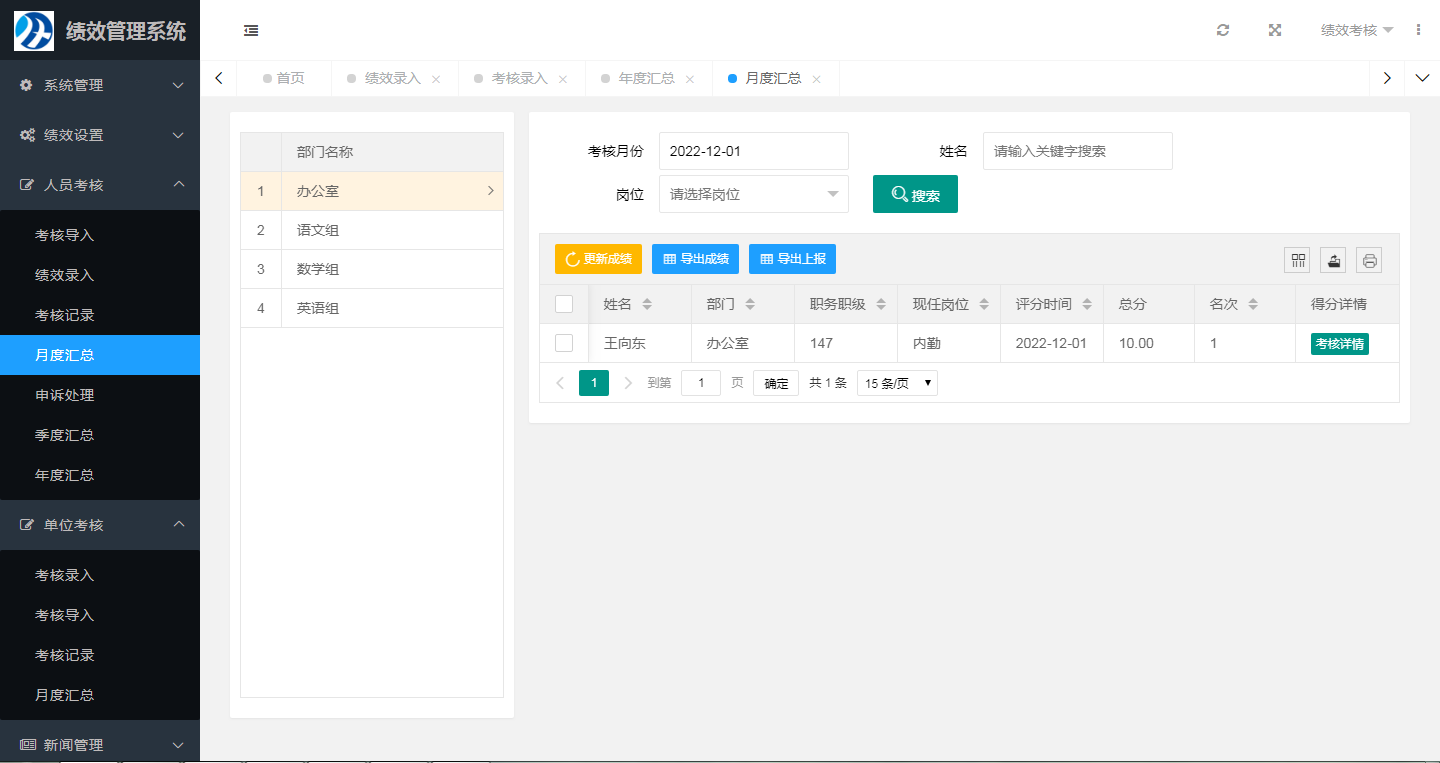Click the refresh icon in top header

tap(1223, 30)
